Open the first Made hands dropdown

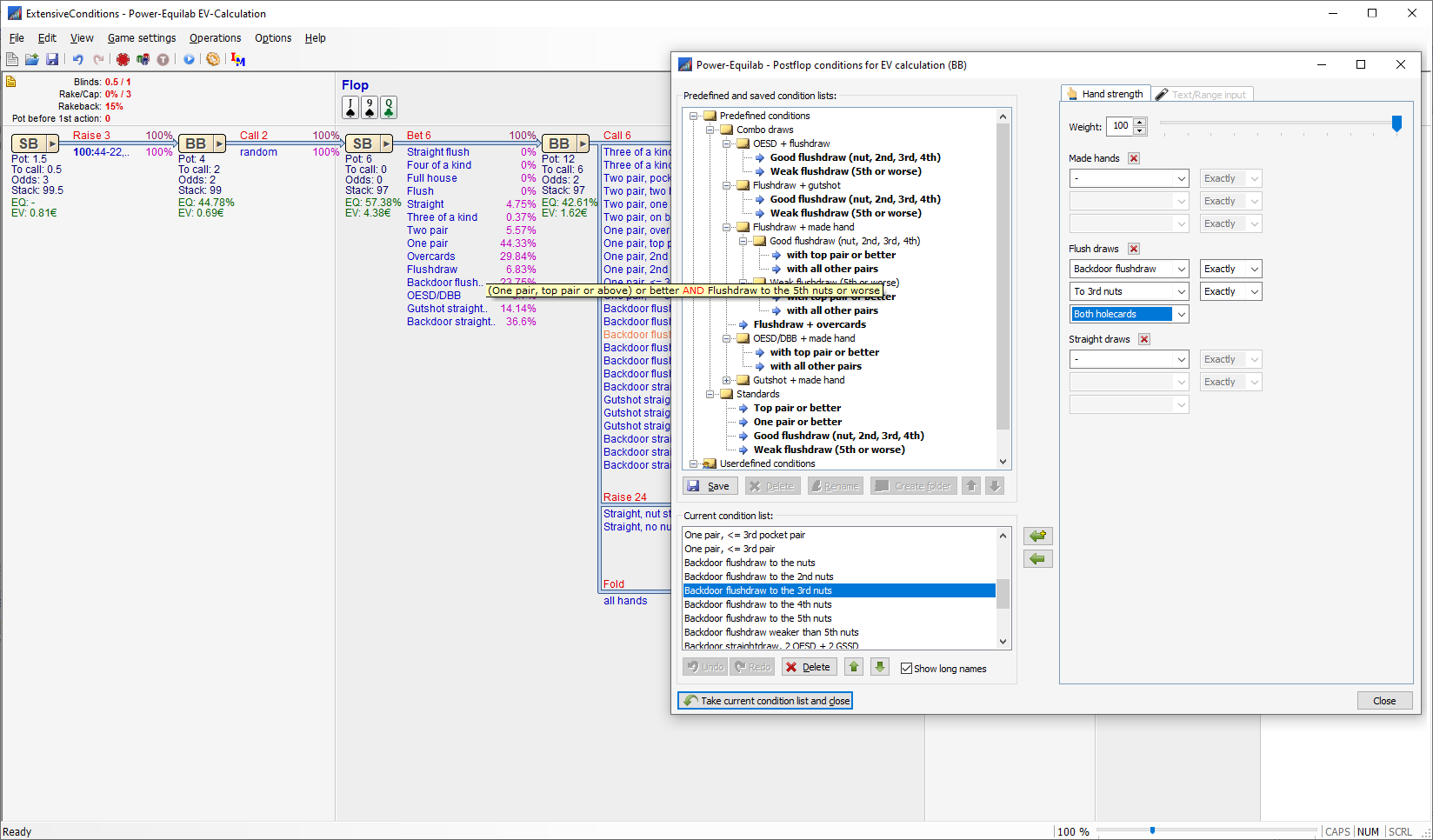tap(1129, 178)
